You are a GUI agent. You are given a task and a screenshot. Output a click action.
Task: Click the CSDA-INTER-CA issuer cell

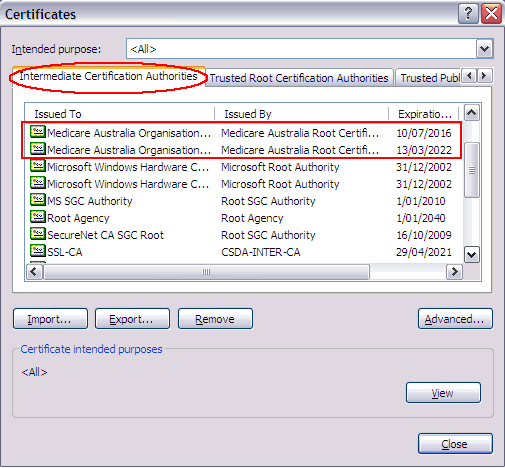261,252
